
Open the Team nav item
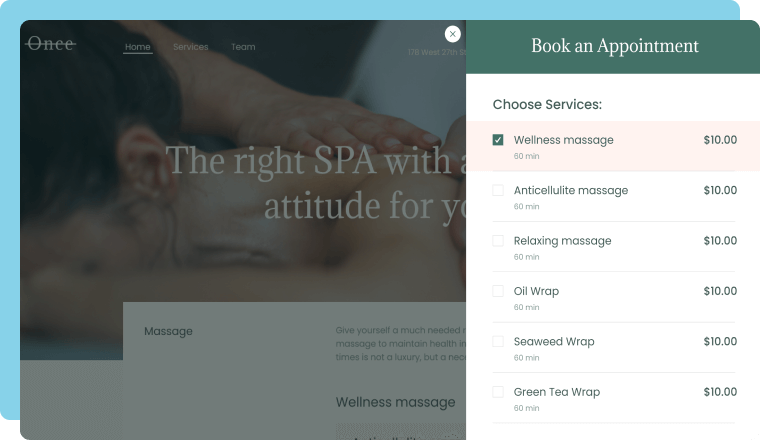tap(243, 47)
